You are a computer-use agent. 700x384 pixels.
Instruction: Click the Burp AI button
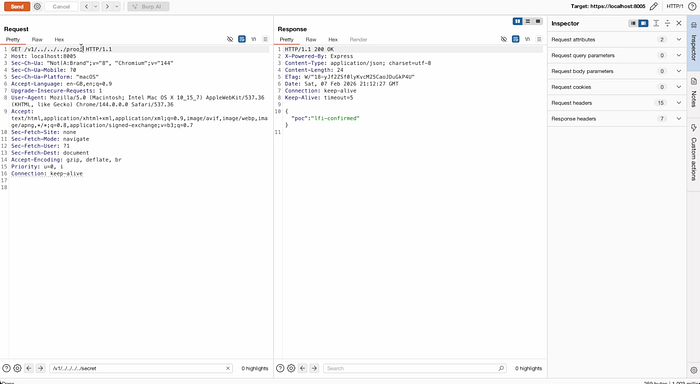(148, 7)
